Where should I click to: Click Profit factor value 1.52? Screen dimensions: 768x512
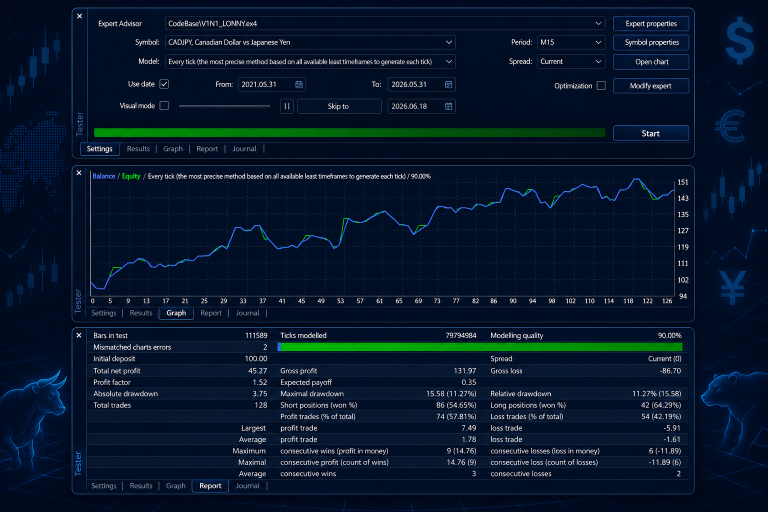coord(260,382)
